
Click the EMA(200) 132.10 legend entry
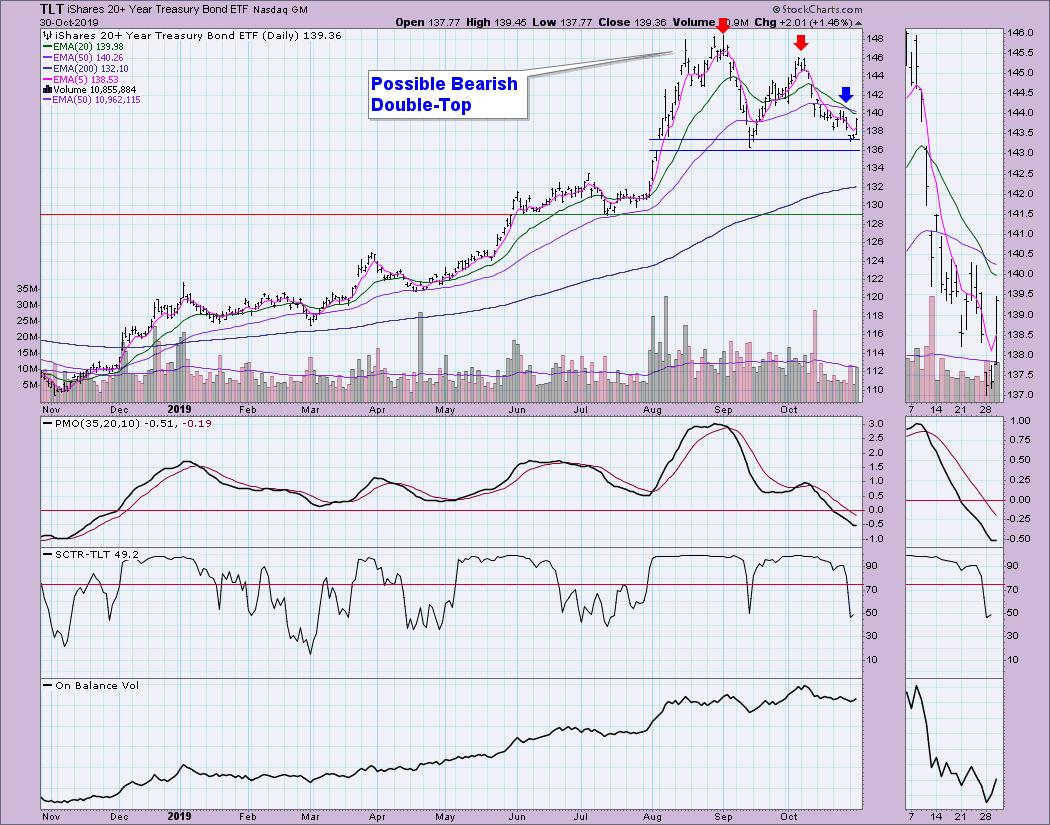click(86, 69)
